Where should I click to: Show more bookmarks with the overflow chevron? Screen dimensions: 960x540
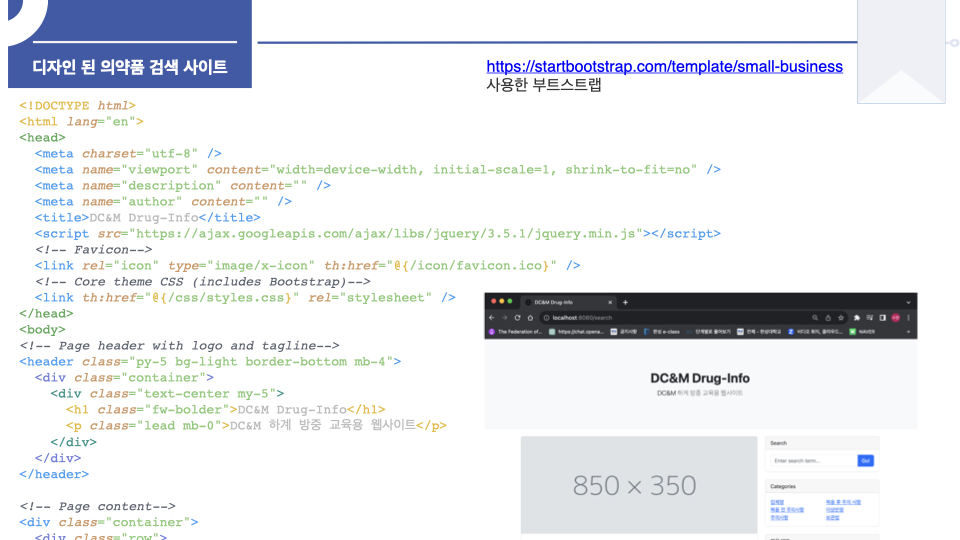[x=909, y=332]
